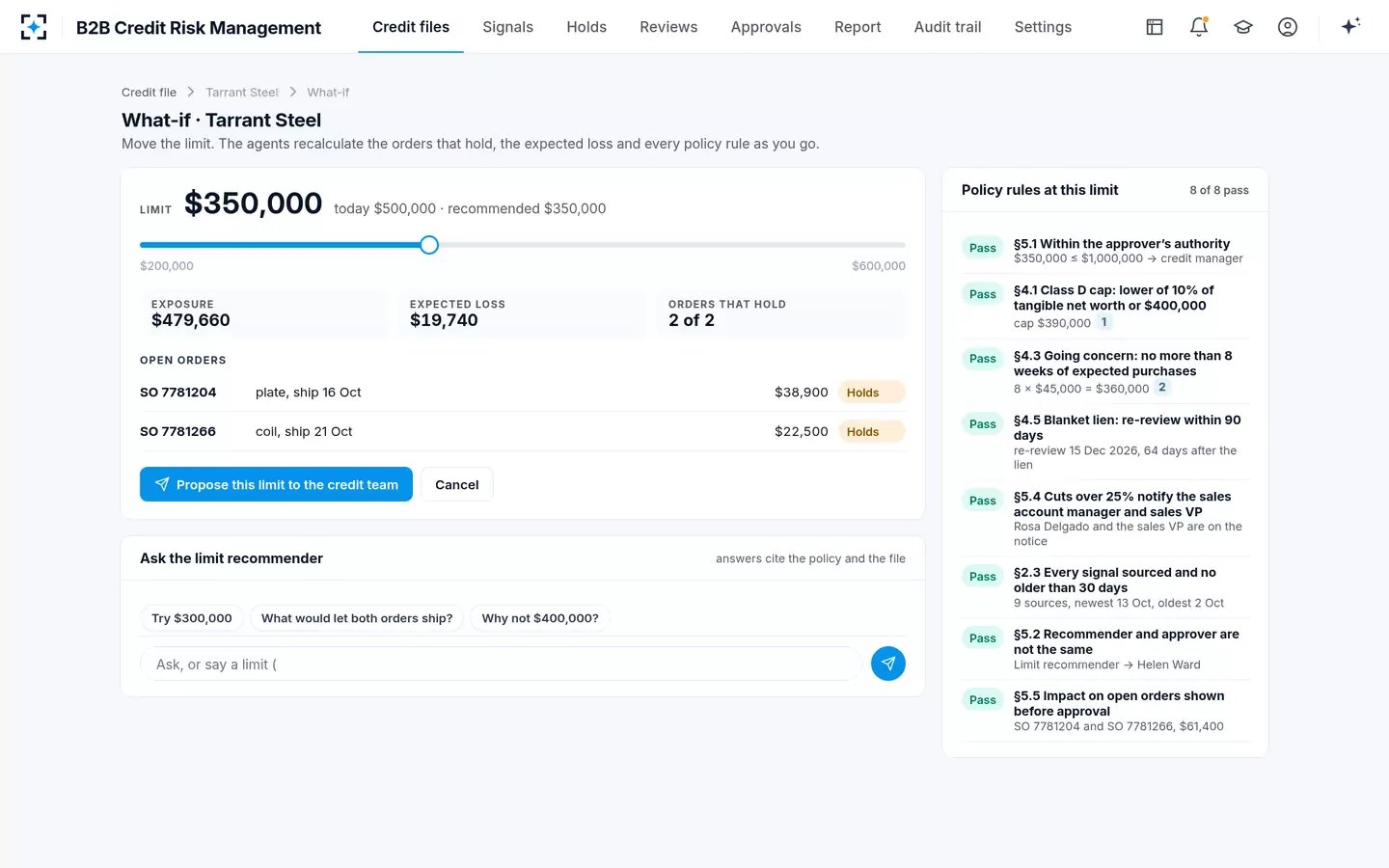This screenshot has width=1389, height=868.
Task: Open rule §5.1 Within the approver's authority
Action: 1105,251
